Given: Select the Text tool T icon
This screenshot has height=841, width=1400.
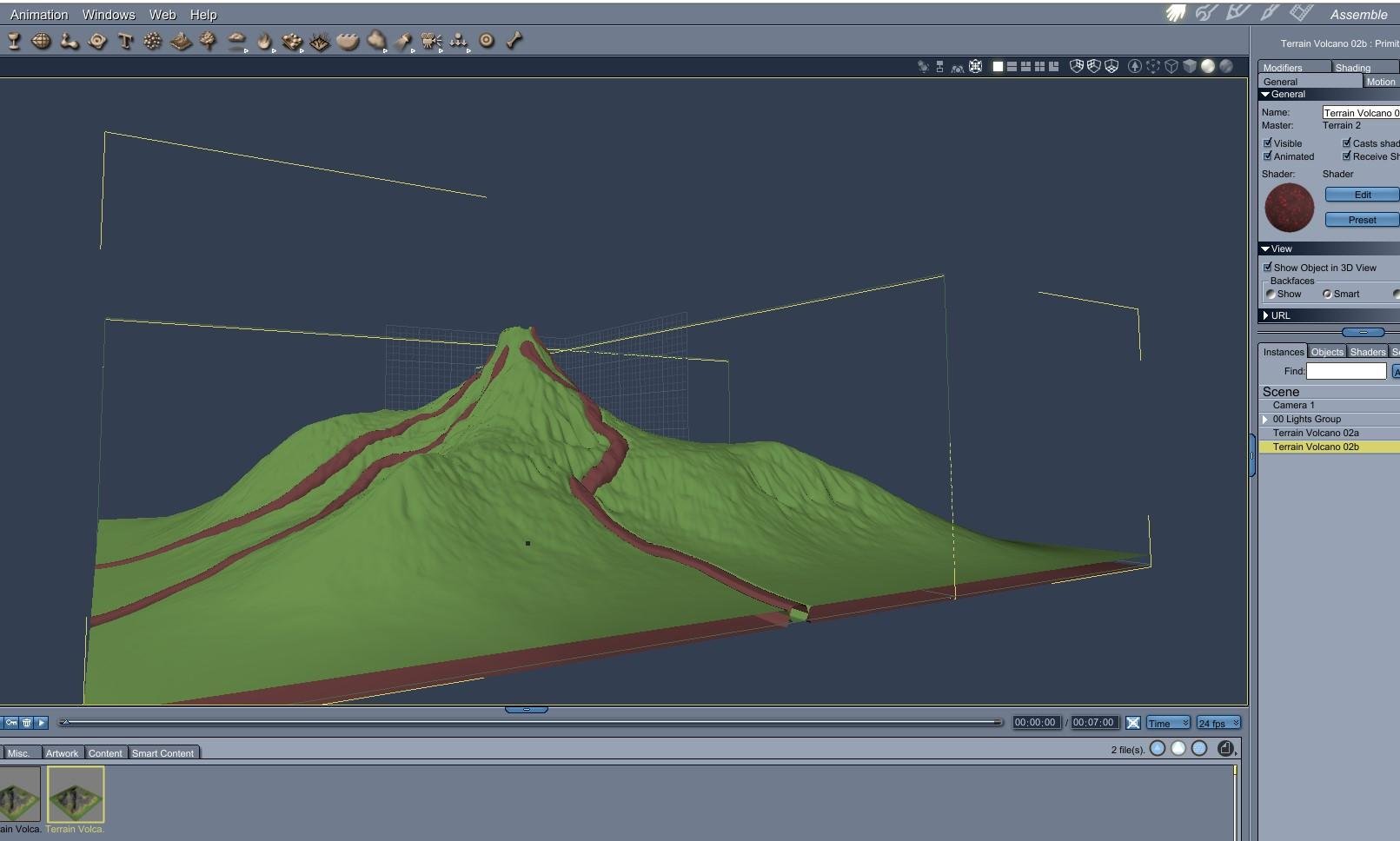Looking at the screenshot, I should pyautogui.click(x=125, y=41).
